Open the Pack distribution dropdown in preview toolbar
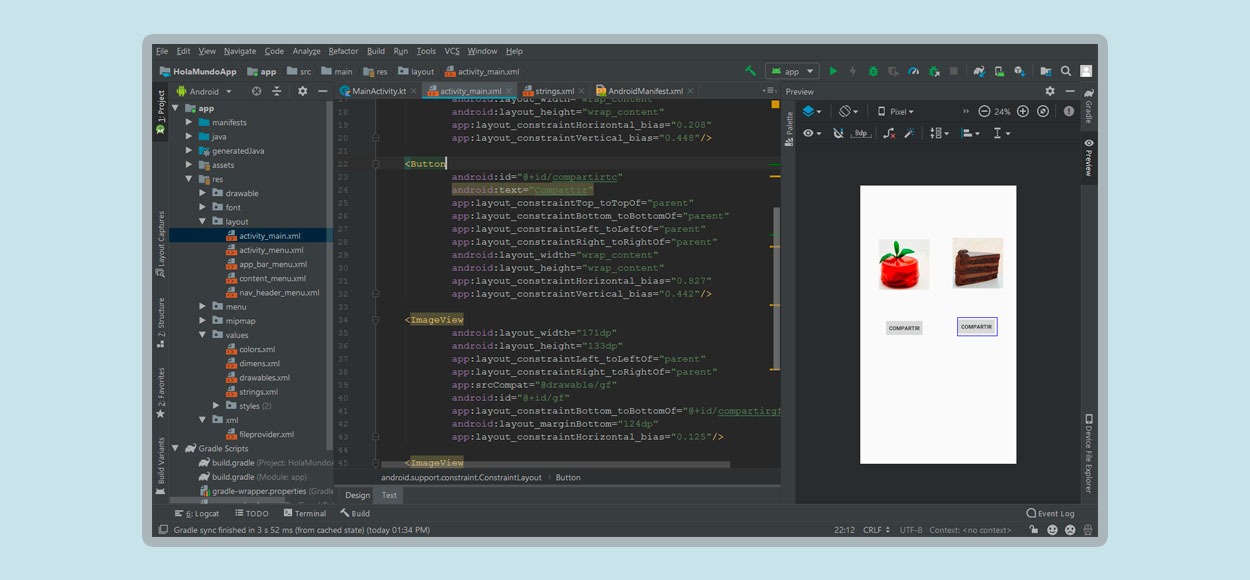 (x=939, y=133)
